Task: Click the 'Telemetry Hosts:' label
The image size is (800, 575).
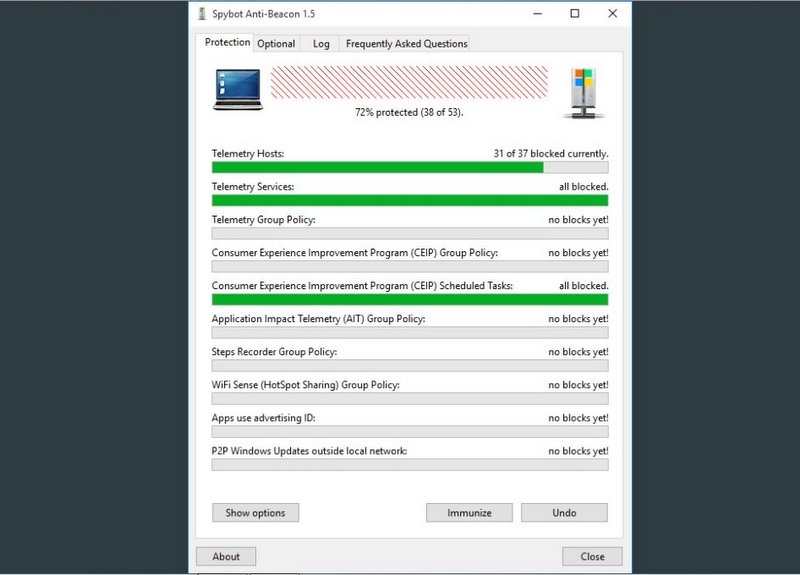Action: tap(248, 154)
